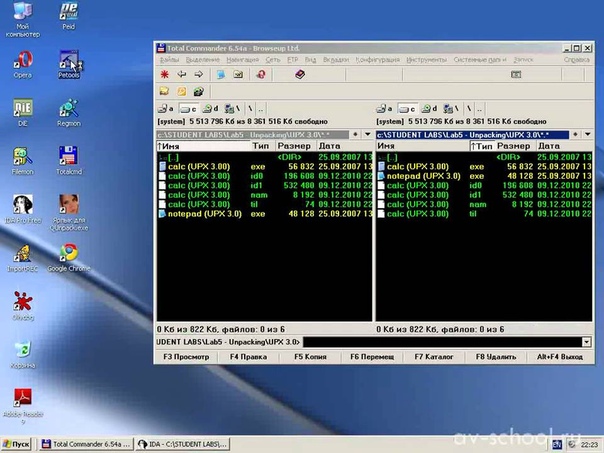
Task: Select notepad (UPX 3.0) exe in left panel
Action: coord(265,214)
